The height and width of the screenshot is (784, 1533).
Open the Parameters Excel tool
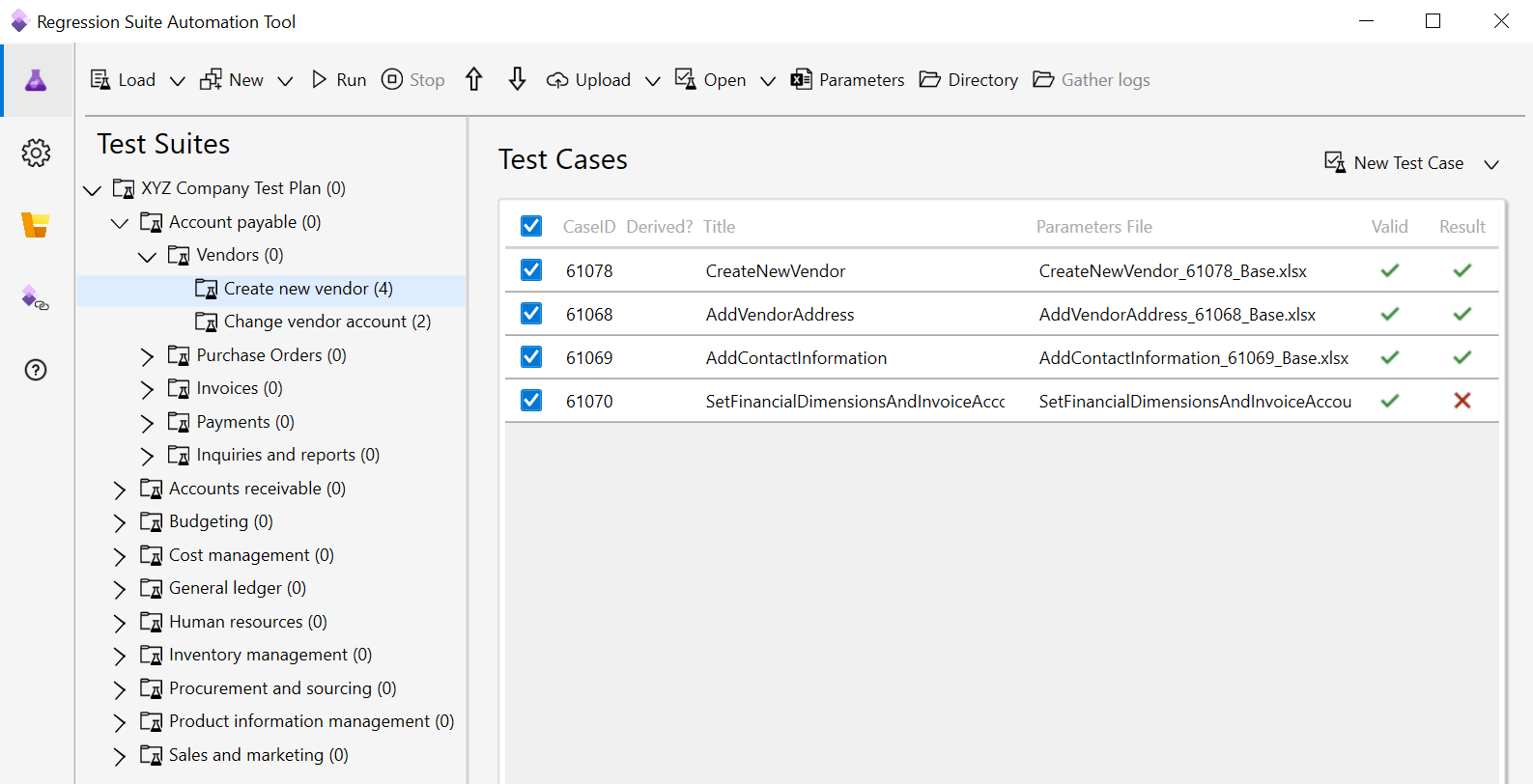point(847,79)
